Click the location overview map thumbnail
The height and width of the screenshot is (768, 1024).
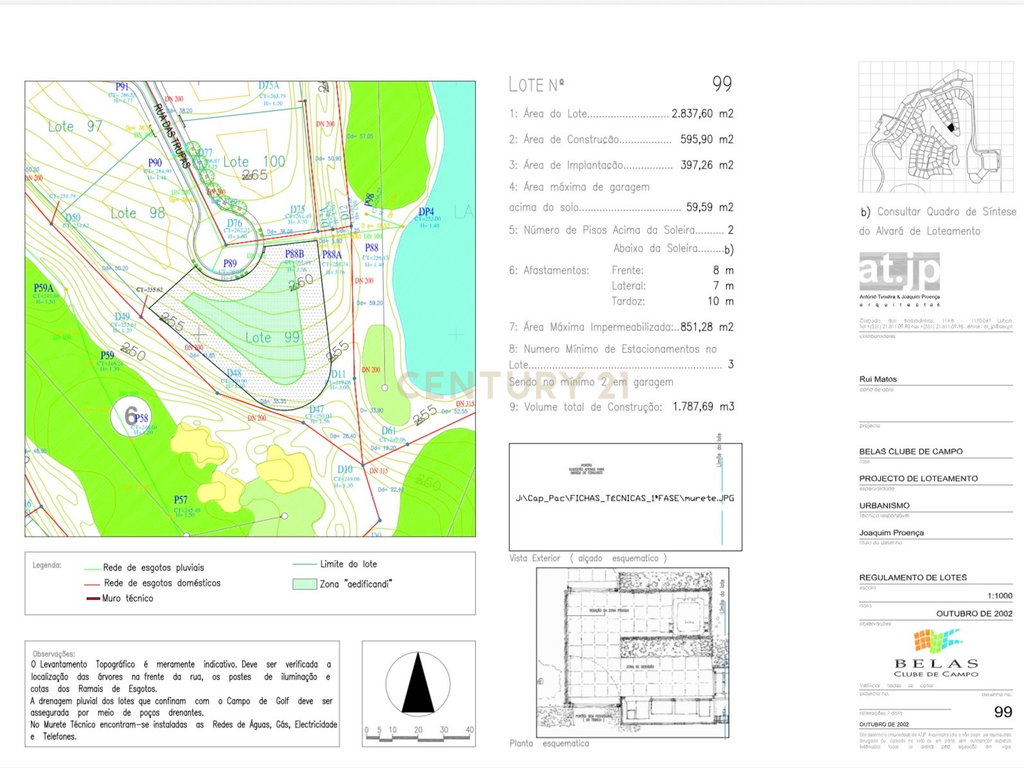coord(936,127)
